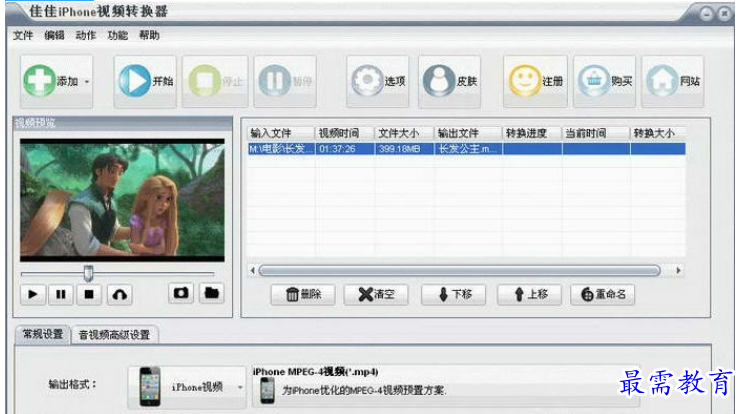Image resolution: width=741 pixels, height=414 pixels.
Task: Play the preview video
Action: [x=33, y=294]
